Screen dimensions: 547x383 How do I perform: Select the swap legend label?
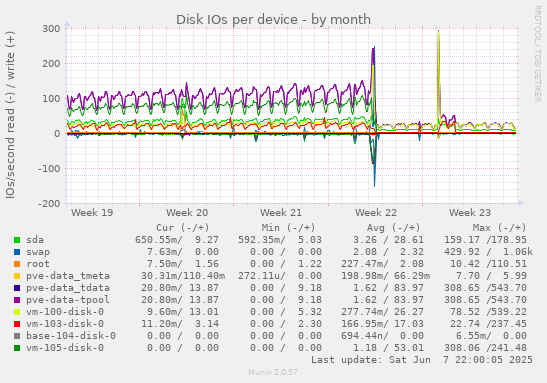pyautogui.click(x=38, y=252)
